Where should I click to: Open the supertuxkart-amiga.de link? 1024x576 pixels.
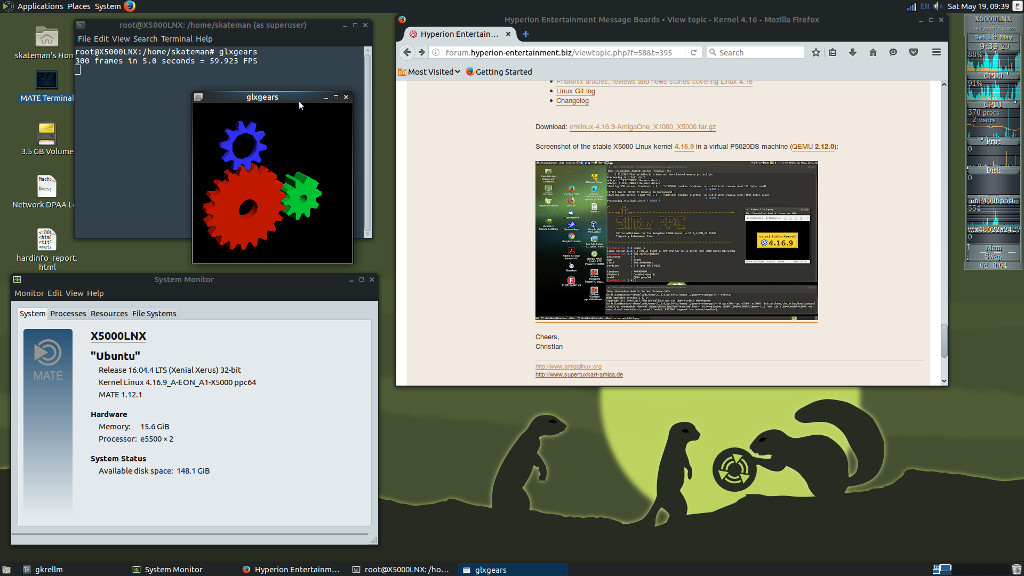pyautogui.click(x=579, y=375)
